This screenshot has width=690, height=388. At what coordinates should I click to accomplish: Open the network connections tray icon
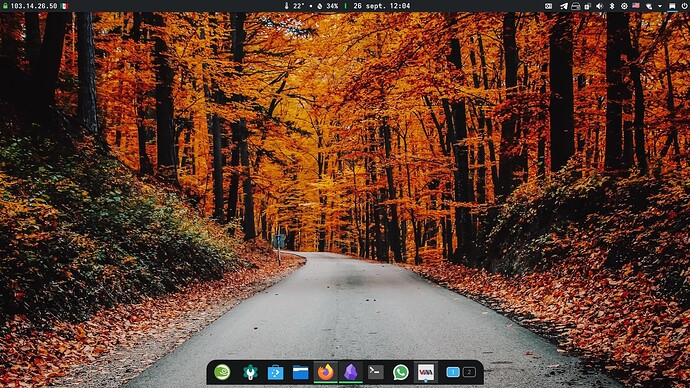pyautogui.click(x=649, y=6)
